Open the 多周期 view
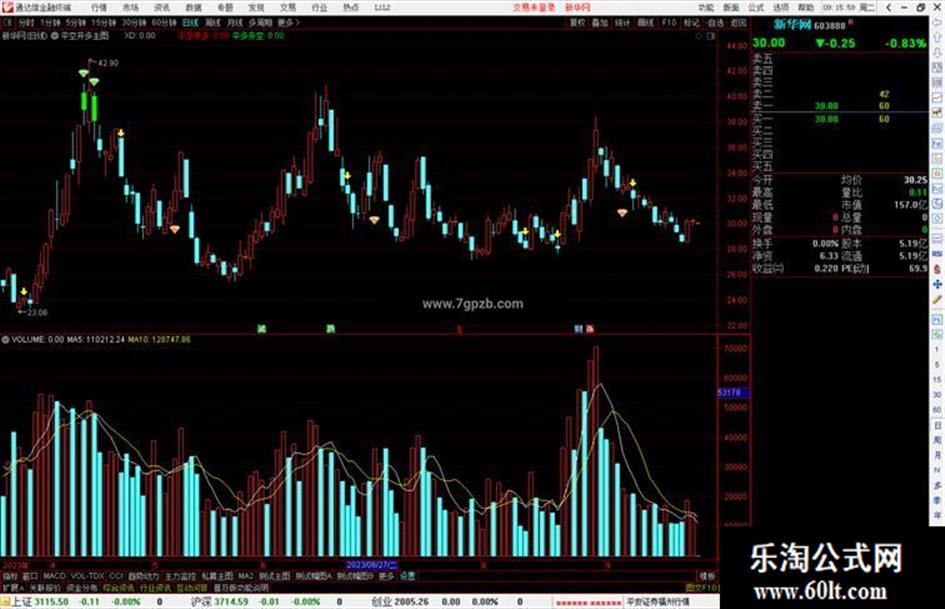The width and height of the screenshot is (945, 609). (260, 22)
